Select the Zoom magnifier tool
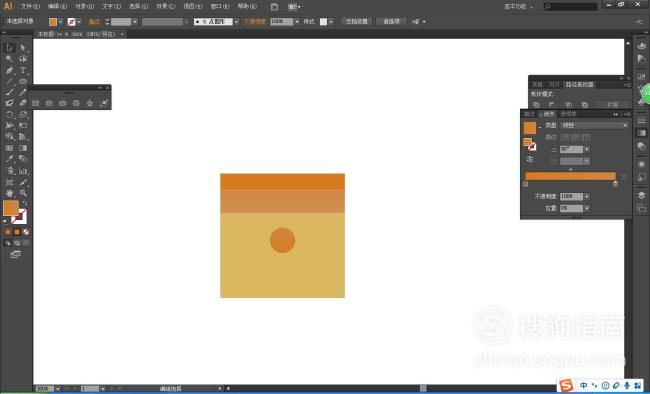This screenshot has width=650, height=394. point(23,193)
